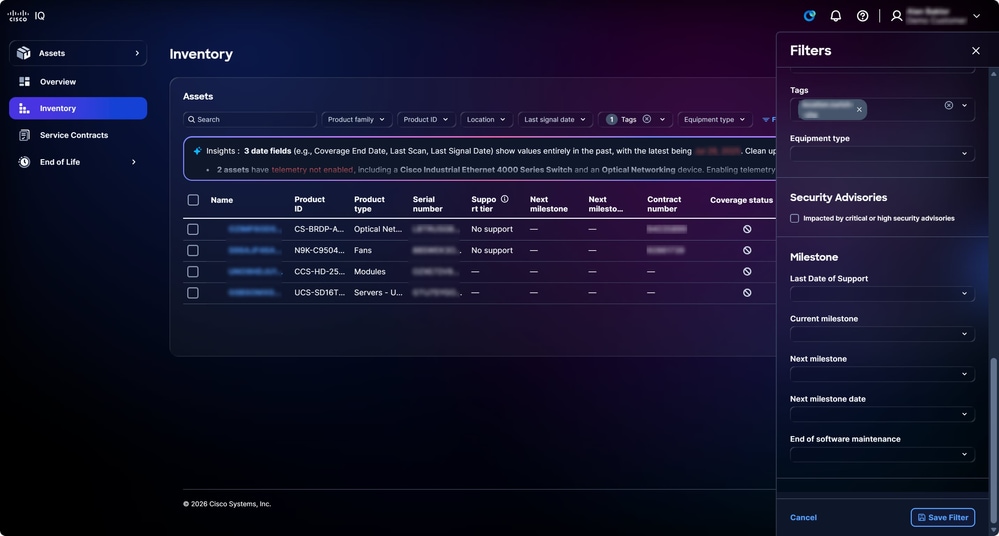
Task: Expand the Last Date of Support dropdown
Action: pyautogui.click(x=882, y=294)
